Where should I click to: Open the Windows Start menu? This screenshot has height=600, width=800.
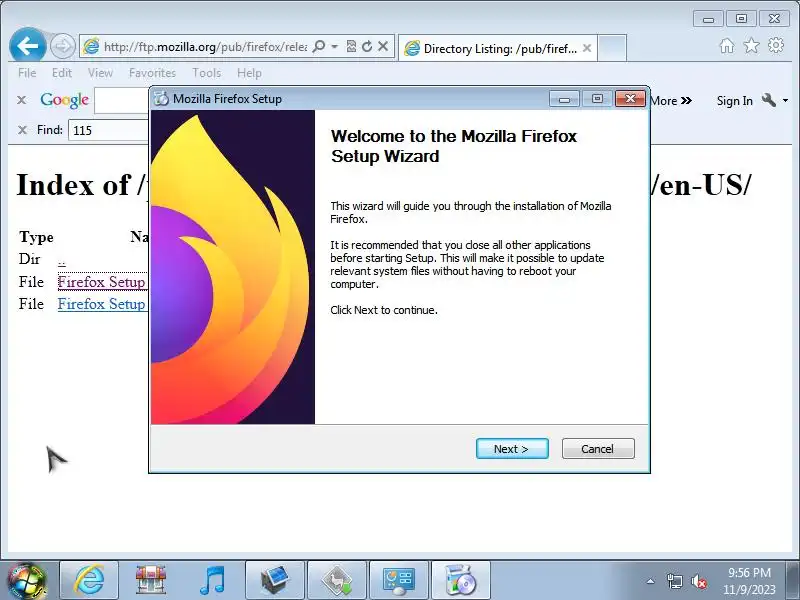pyautogui.click(x=26, y=580)
